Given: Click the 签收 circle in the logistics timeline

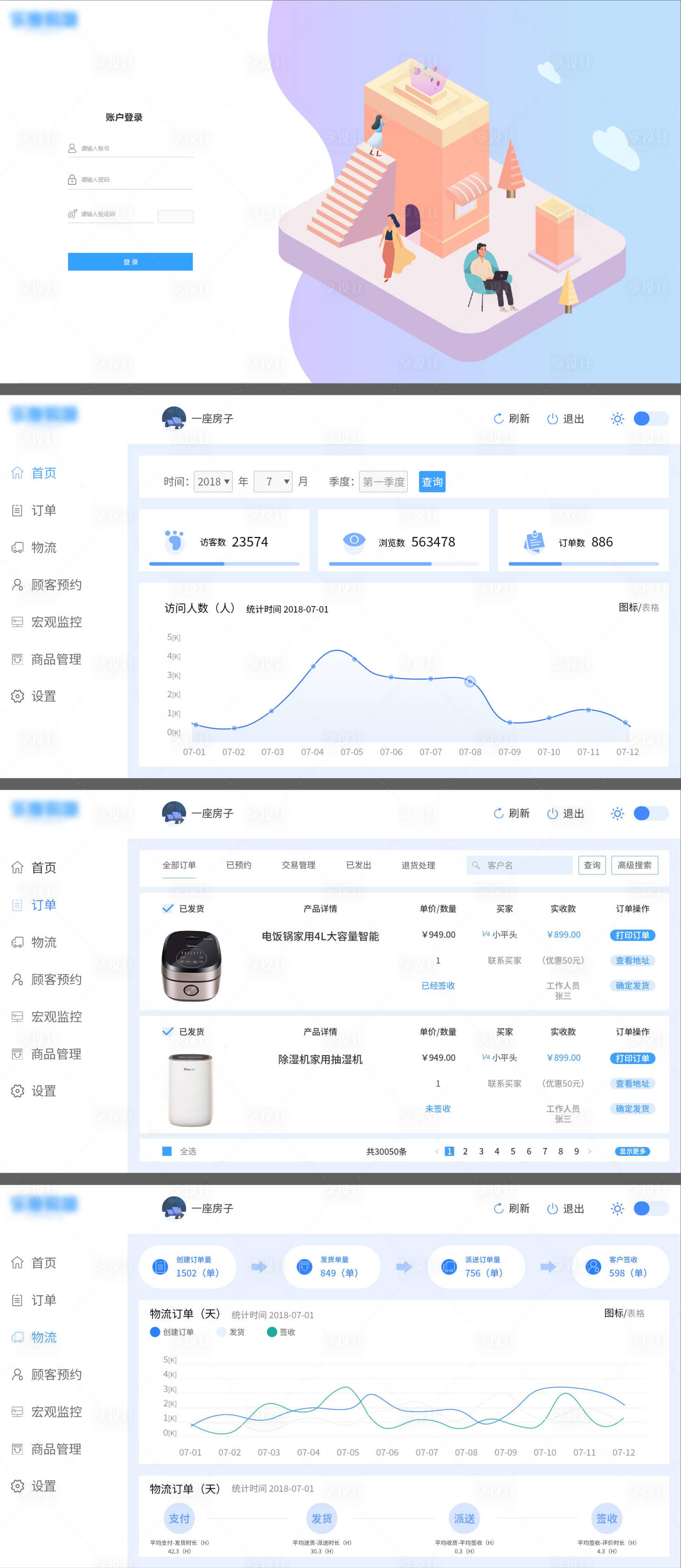Looking at the screenshot, I should pyautogui.click(x=606, y=1519).
